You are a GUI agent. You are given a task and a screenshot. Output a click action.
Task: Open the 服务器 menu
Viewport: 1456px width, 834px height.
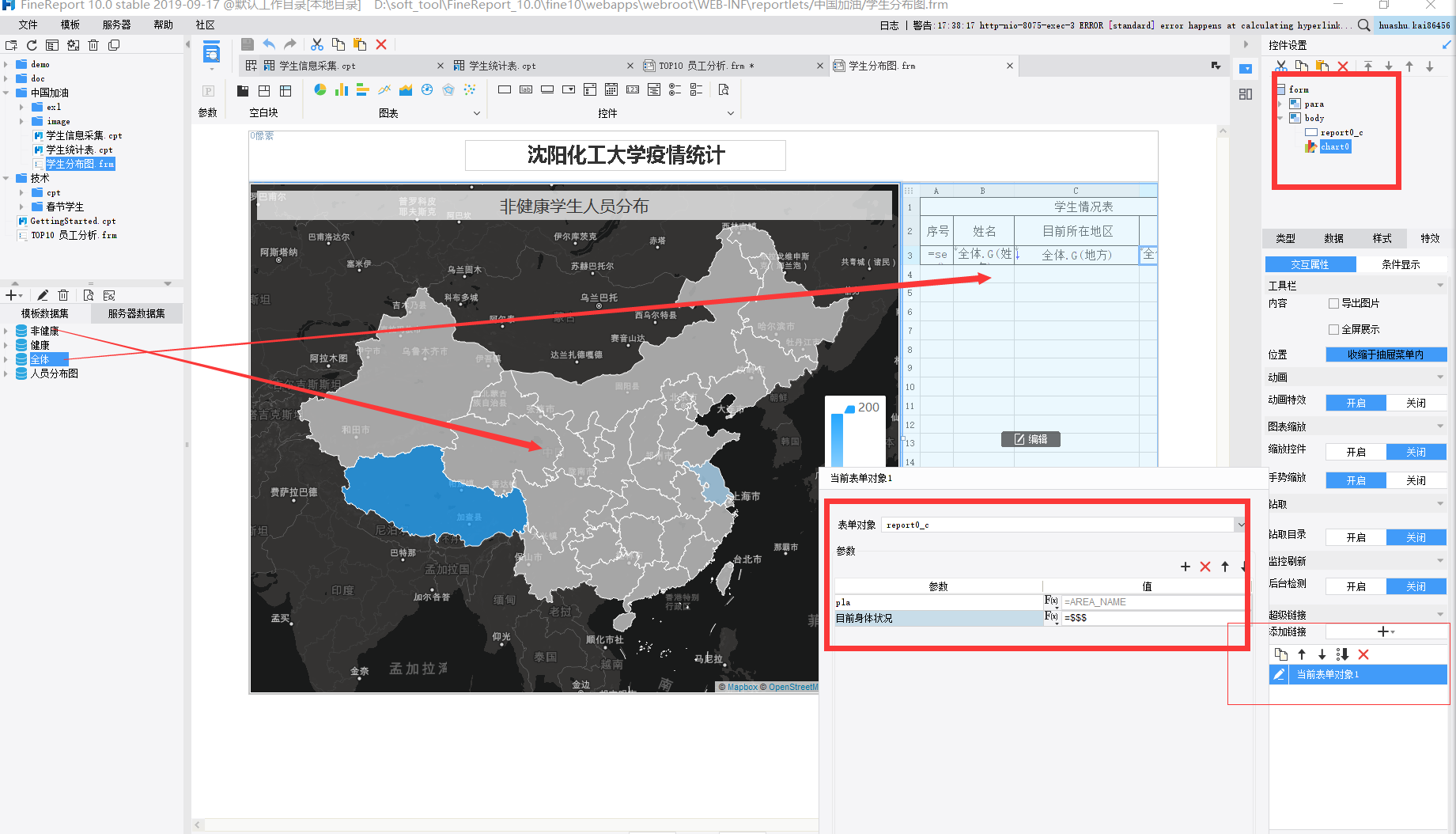click(117, 25)
